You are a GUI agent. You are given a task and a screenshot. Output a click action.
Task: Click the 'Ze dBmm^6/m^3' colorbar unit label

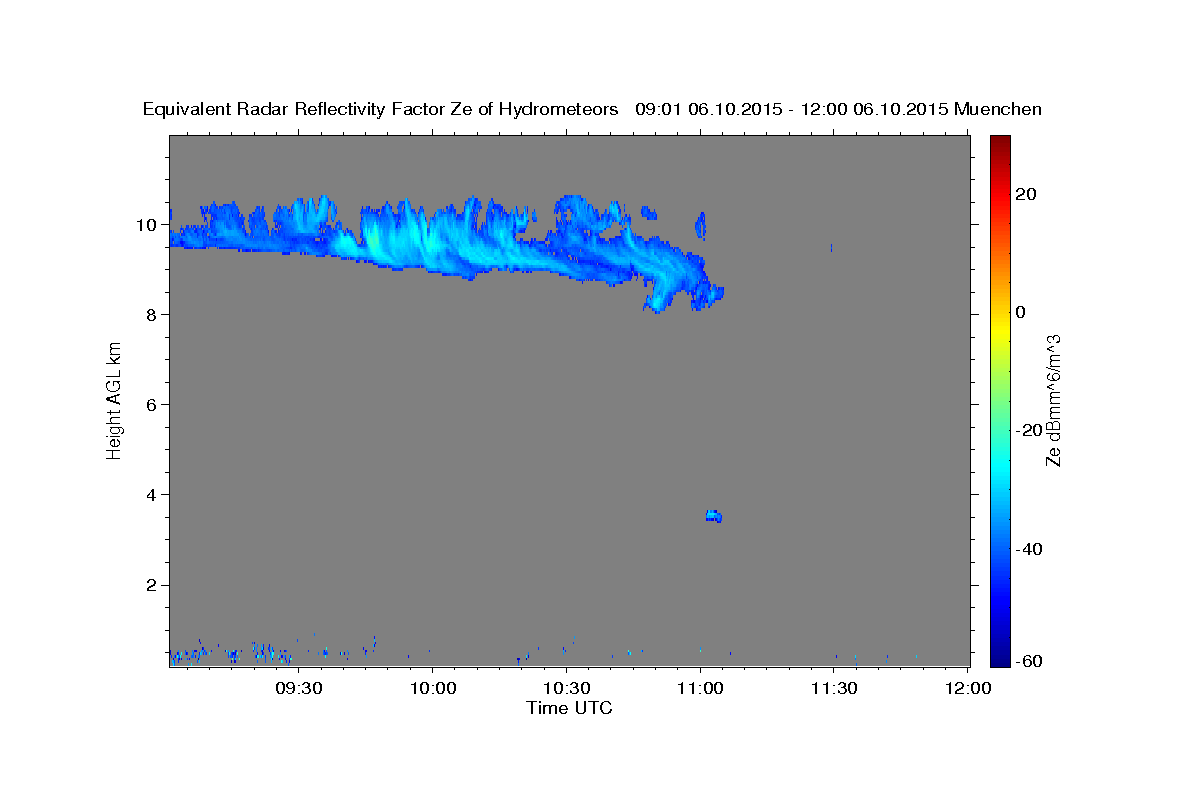point(1053,400)
